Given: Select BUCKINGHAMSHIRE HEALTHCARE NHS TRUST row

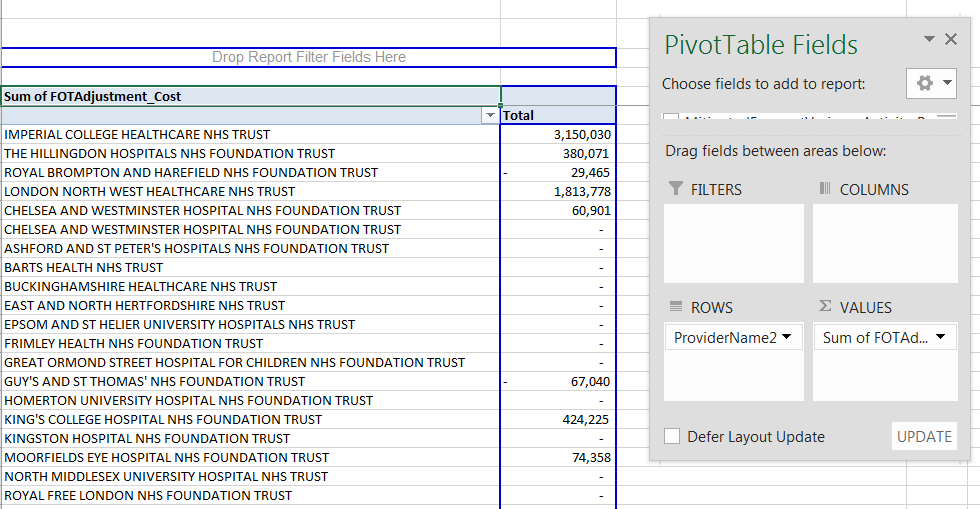Looking at the screenshot, I should pyautogui.click(x=251, y=286).
